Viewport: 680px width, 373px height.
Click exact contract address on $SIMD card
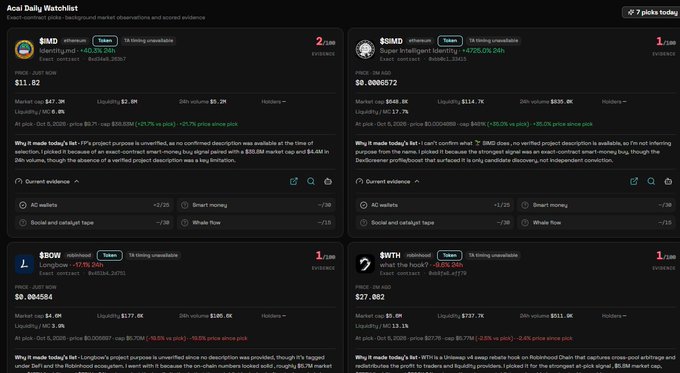[x=448, y=59]
